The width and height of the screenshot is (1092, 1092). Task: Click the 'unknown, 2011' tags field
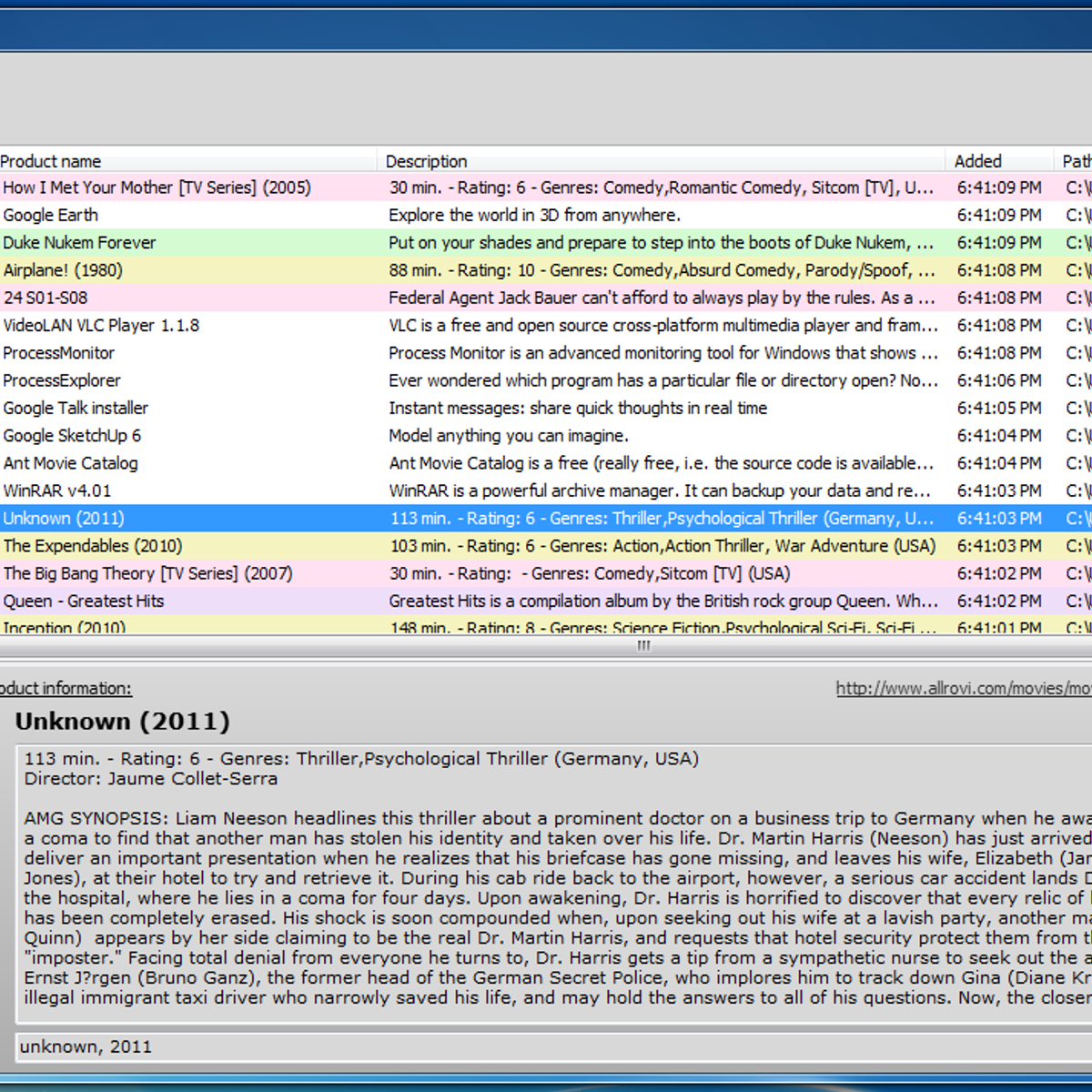click(x=553, y=1046)
